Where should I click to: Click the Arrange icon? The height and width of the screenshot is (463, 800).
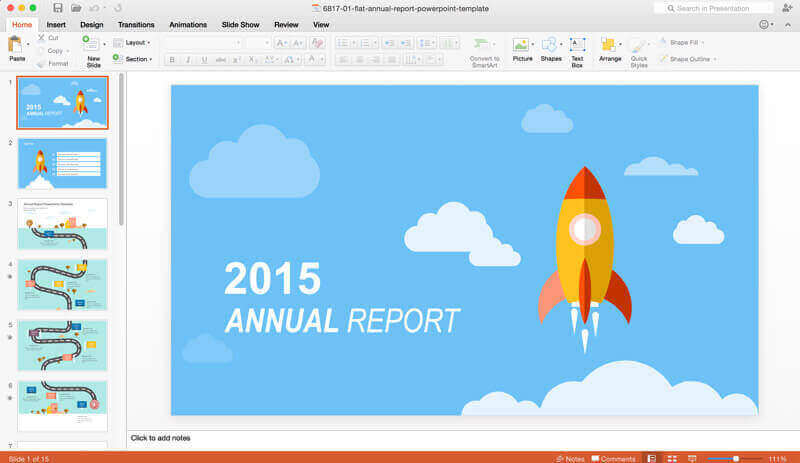[x=609, y=49]
